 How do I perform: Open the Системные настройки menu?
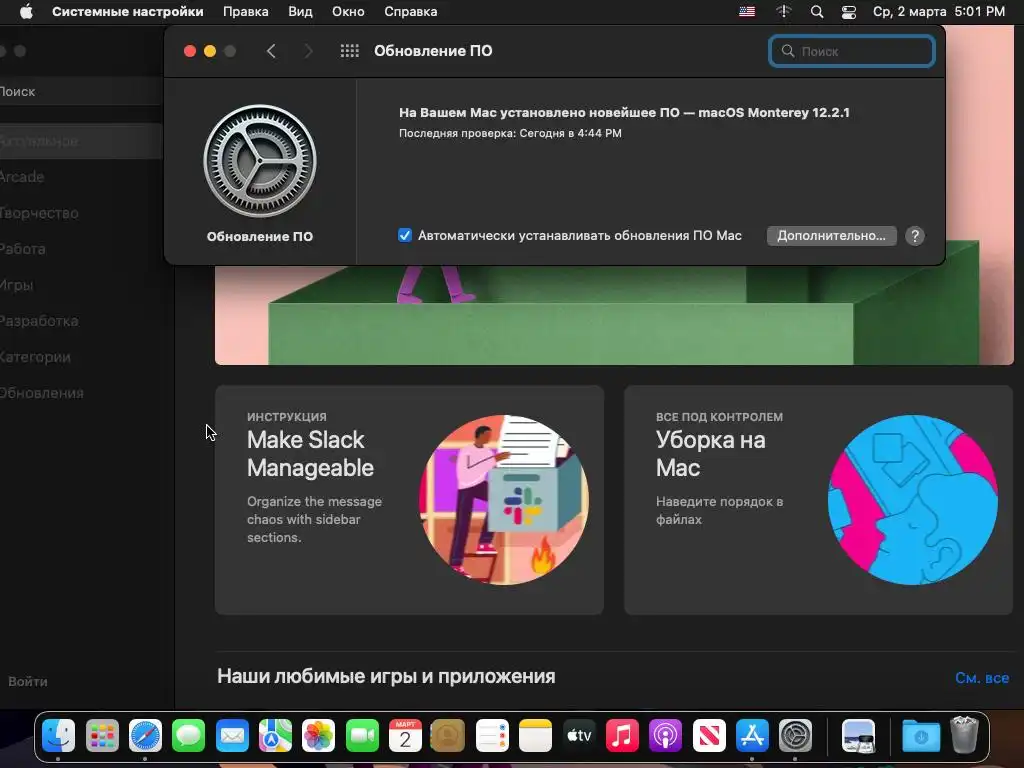(128, 12)
